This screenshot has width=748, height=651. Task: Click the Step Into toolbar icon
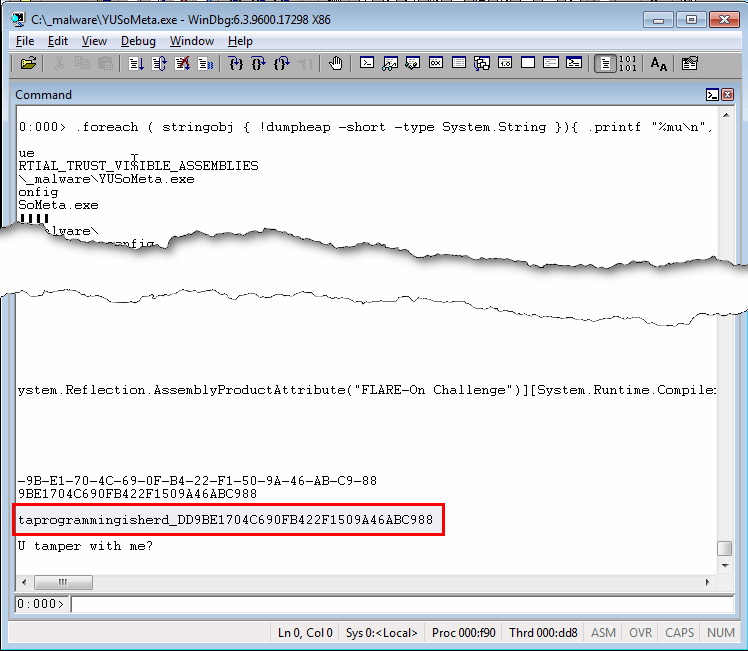[236, 64]
